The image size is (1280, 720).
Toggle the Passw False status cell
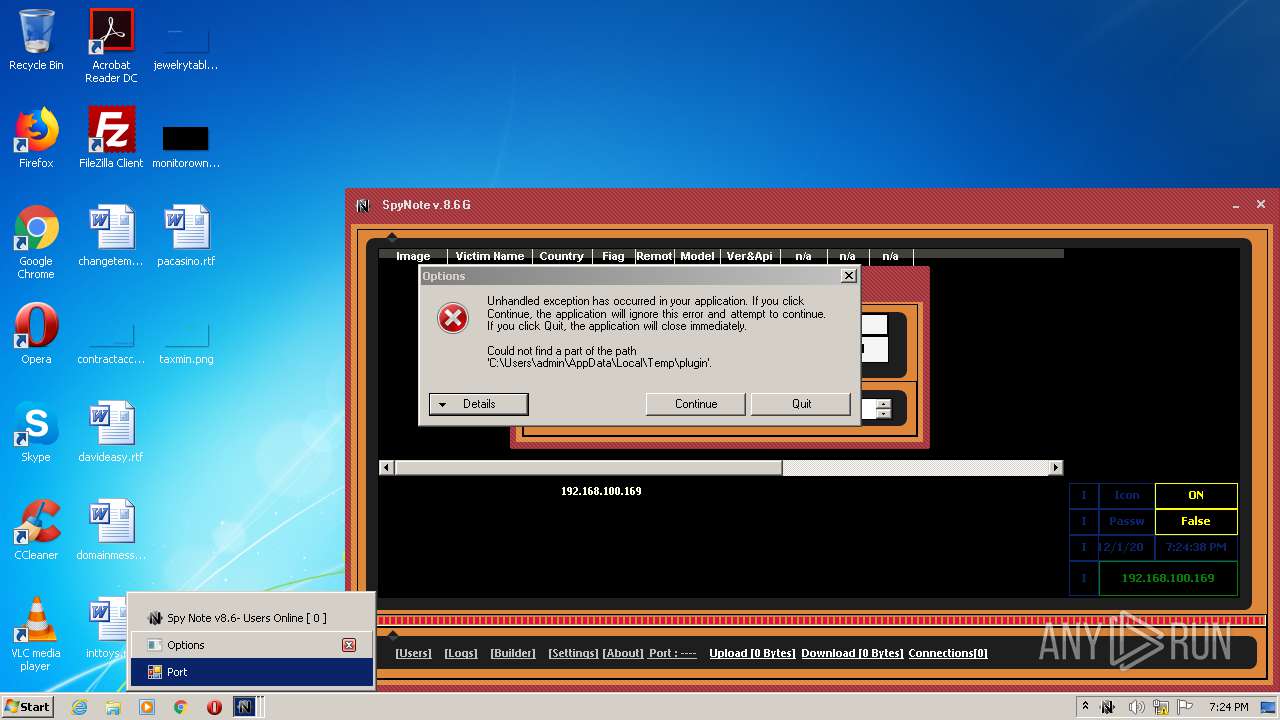point(1196,521)
